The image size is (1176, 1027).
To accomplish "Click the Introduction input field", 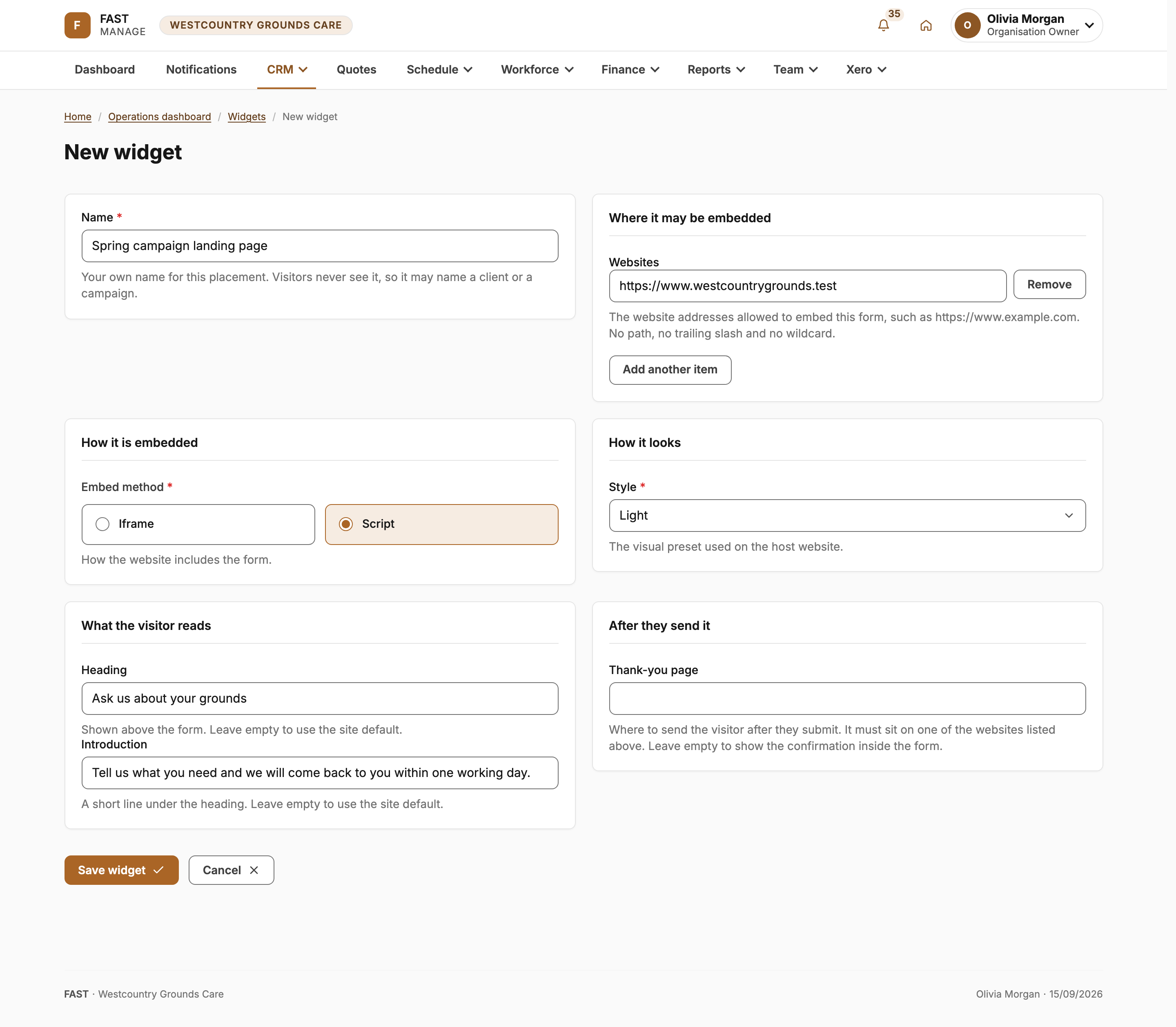I will click(x=320, y=772).
